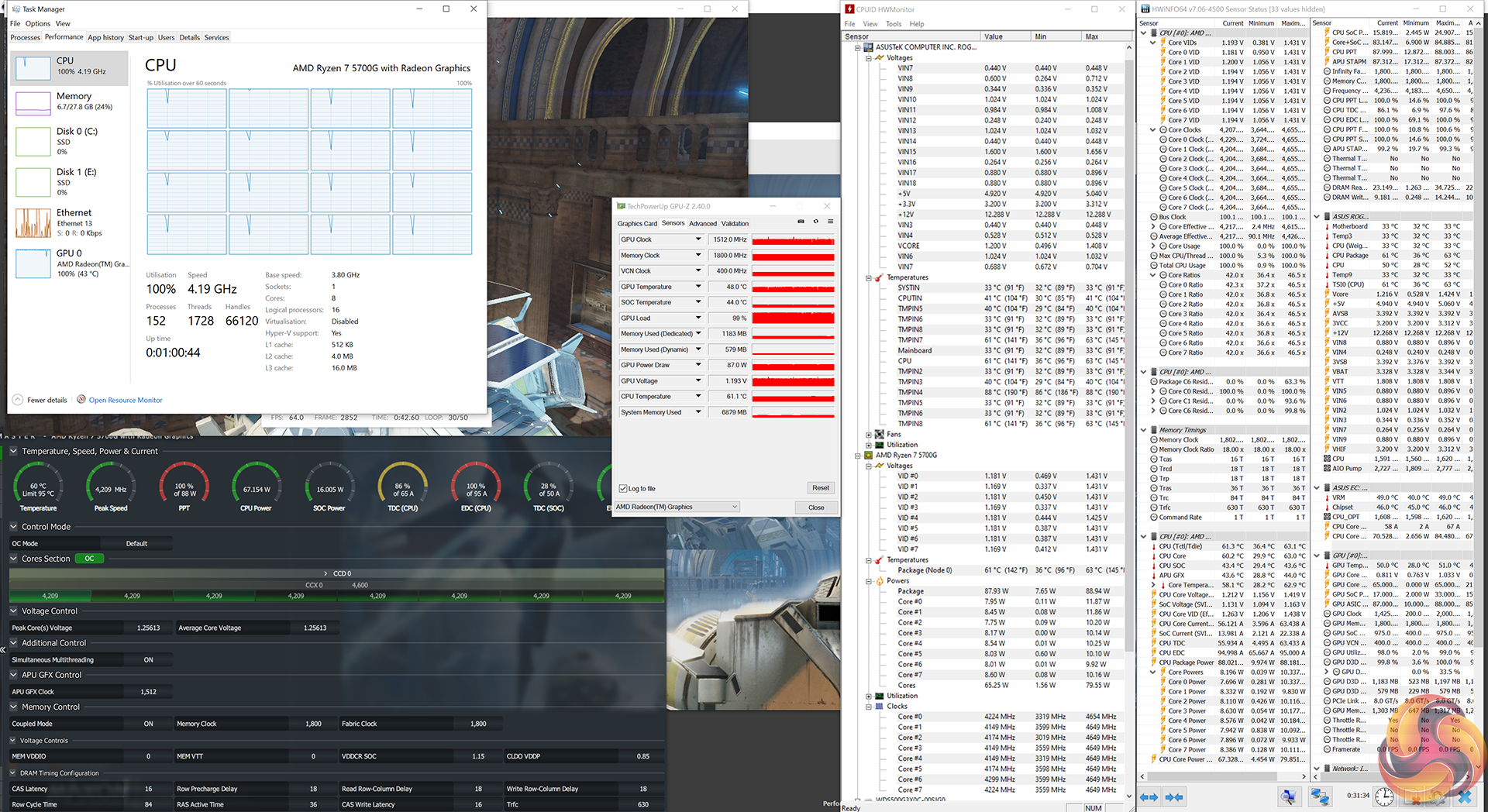Click HWiNFO expand columns arrows icon
Viewport: 1488px width, 812px height.
(x=1149, y=797)
